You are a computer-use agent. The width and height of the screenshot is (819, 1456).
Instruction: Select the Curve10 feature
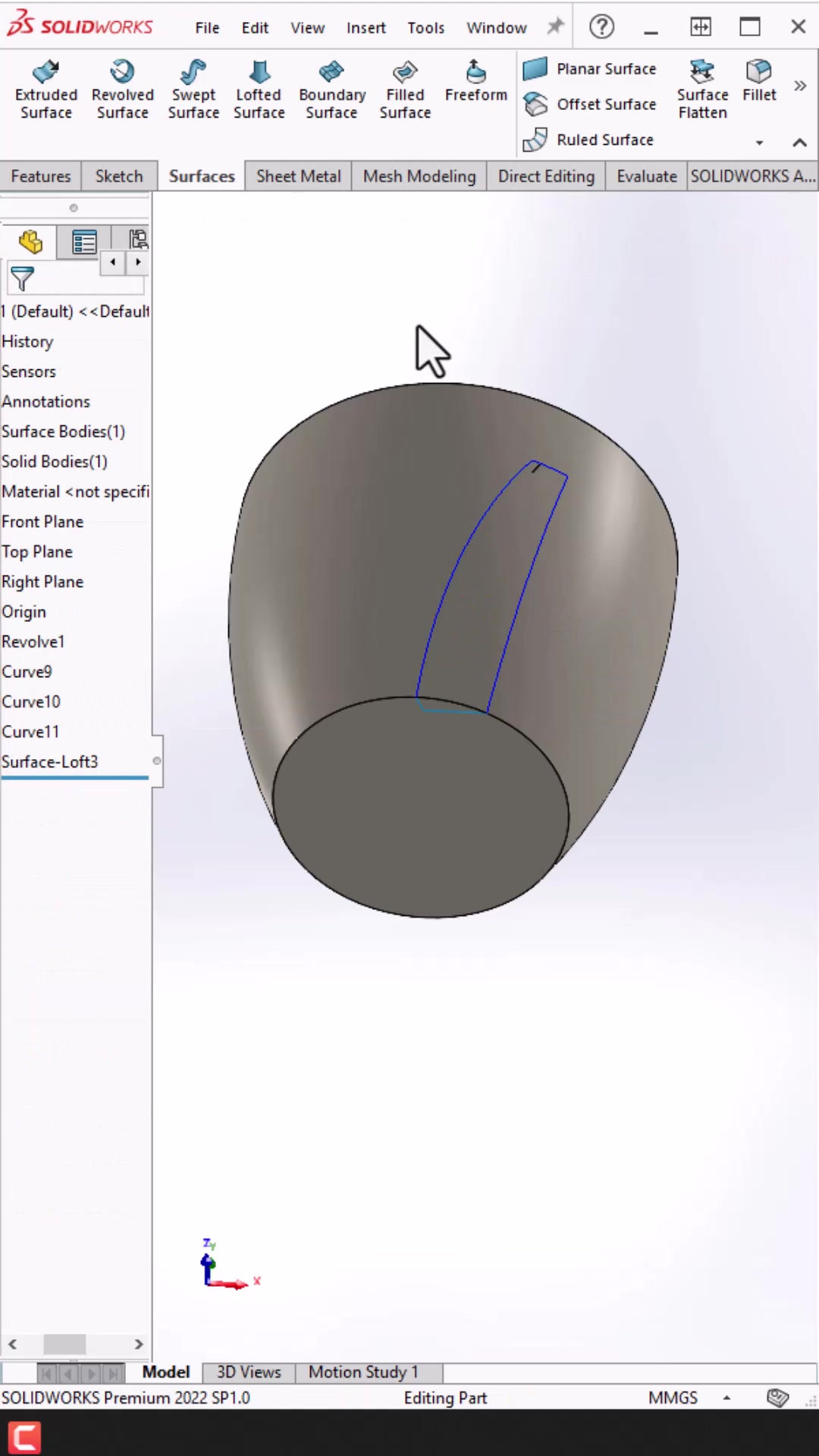click(31, 701)
